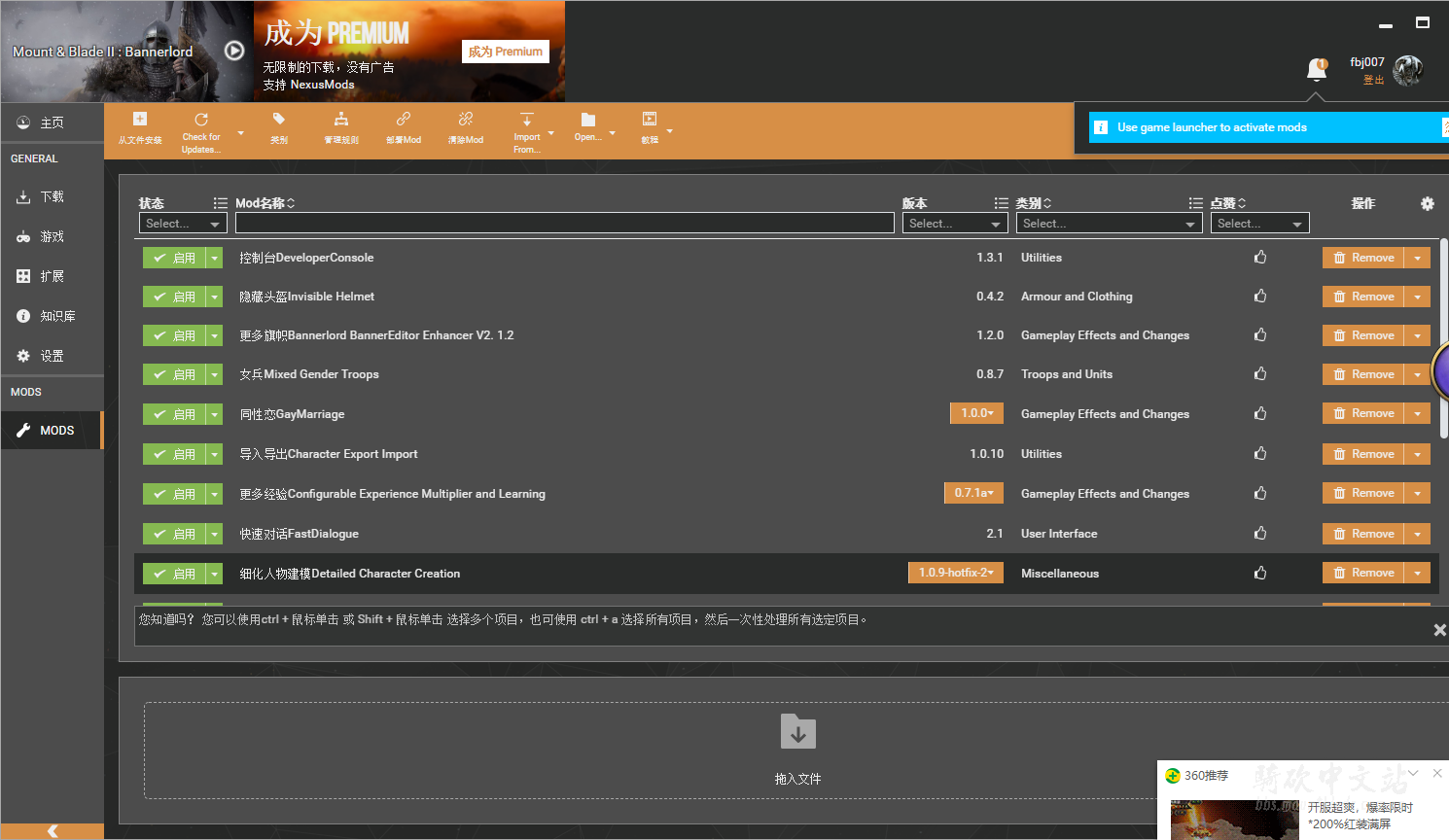Open the 类别 categories tag icon
The width and height of the screenshot is (1449, 840).
pyautogui.click(x=279, y=120)
